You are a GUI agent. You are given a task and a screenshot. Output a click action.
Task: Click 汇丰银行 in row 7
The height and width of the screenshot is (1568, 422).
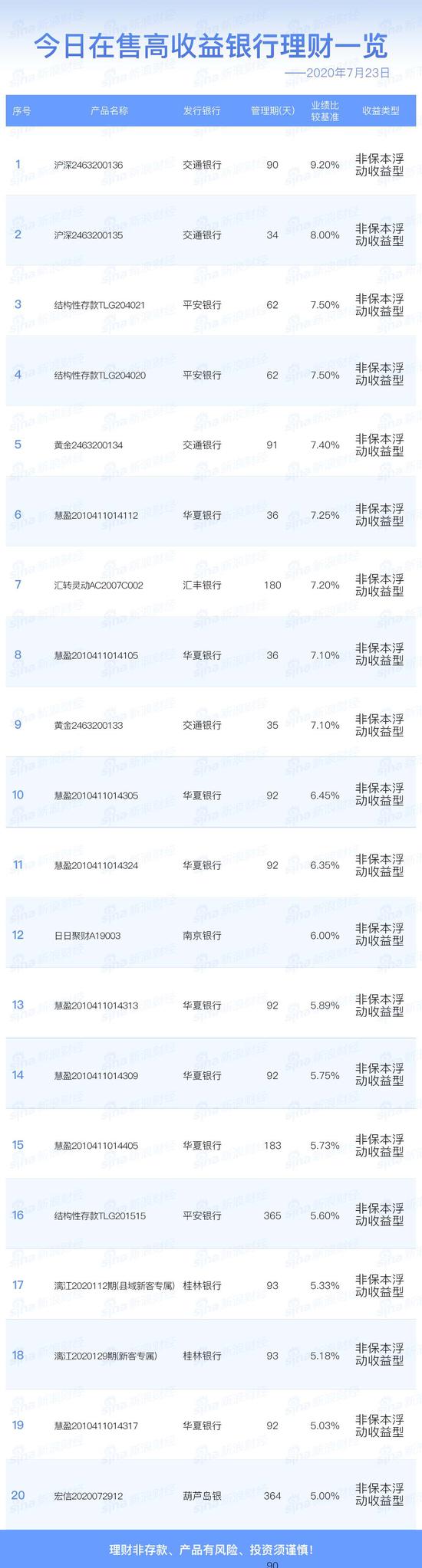coord(202,586)
